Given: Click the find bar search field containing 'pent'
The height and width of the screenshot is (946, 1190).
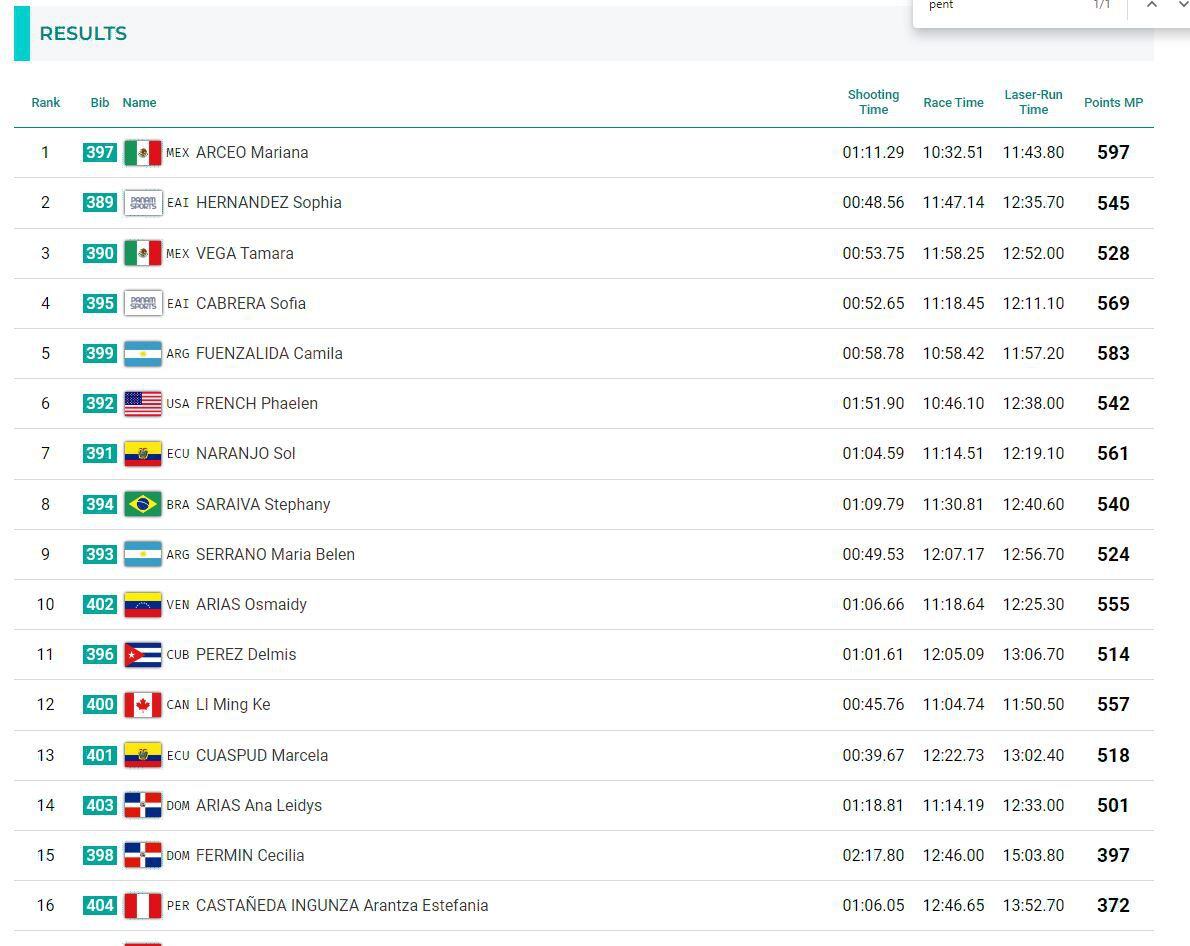Looking at the screenshot, I should tap(1000, 6).
